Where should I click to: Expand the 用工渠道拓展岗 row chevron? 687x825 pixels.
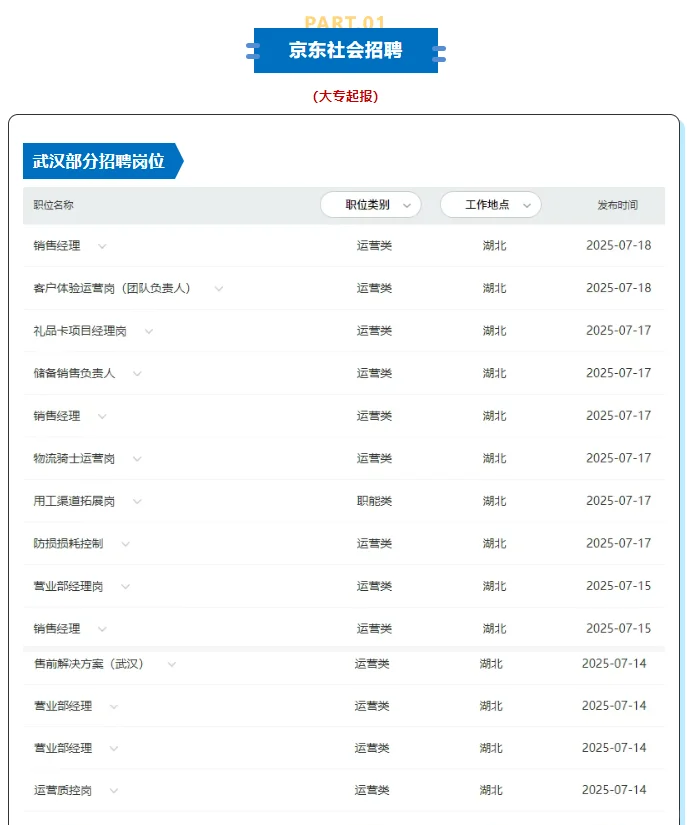tap(137, 501)
